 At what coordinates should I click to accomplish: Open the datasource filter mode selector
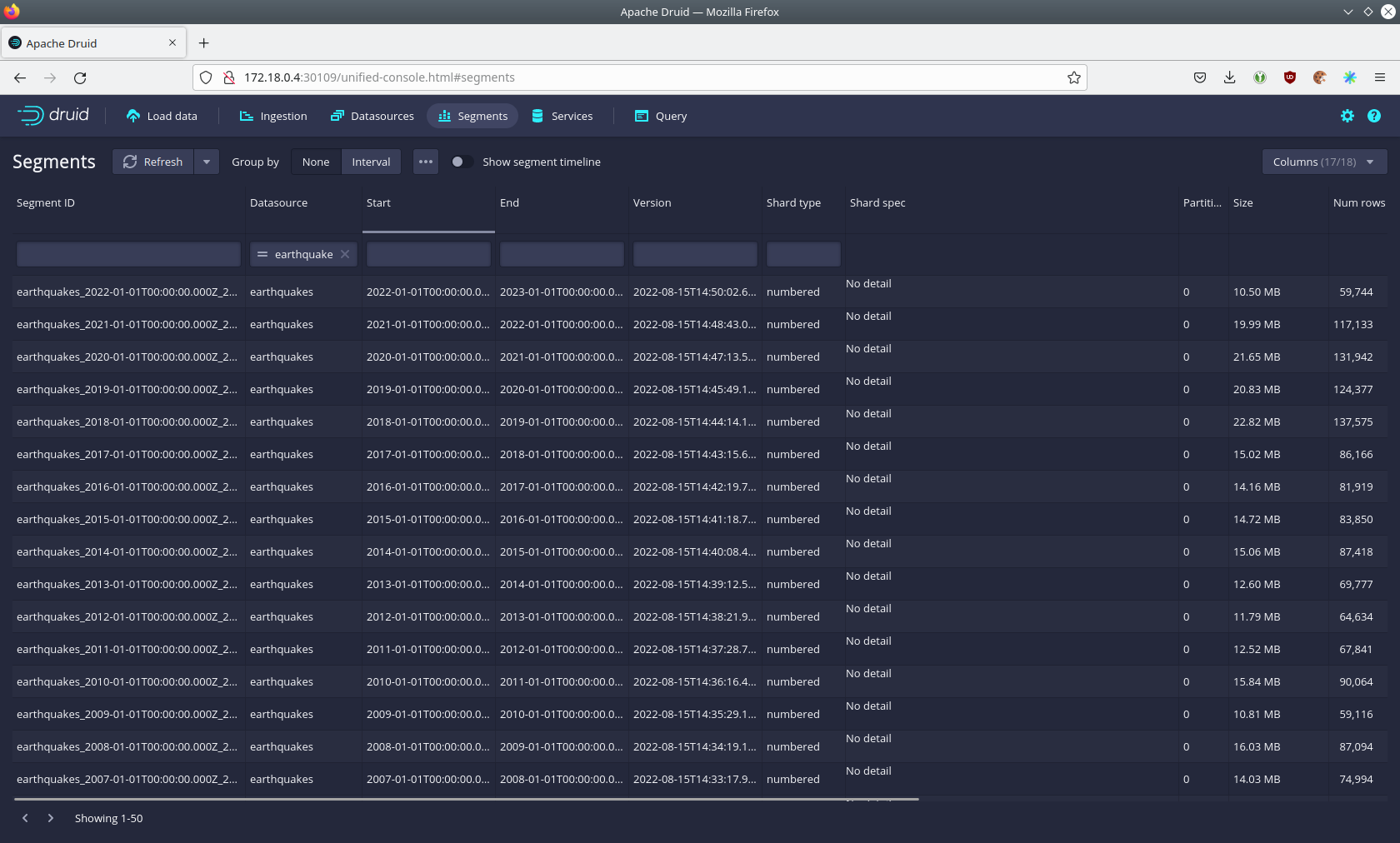coord(262,255)
